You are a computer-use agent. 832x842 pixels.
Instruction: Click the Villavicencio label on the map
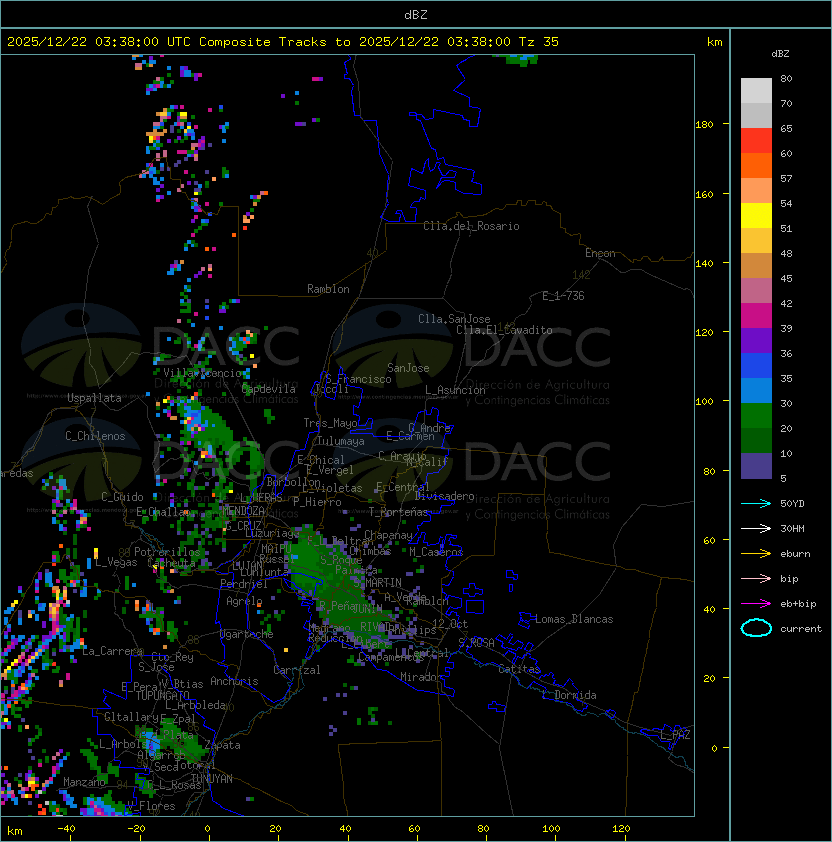coord(202,373)
